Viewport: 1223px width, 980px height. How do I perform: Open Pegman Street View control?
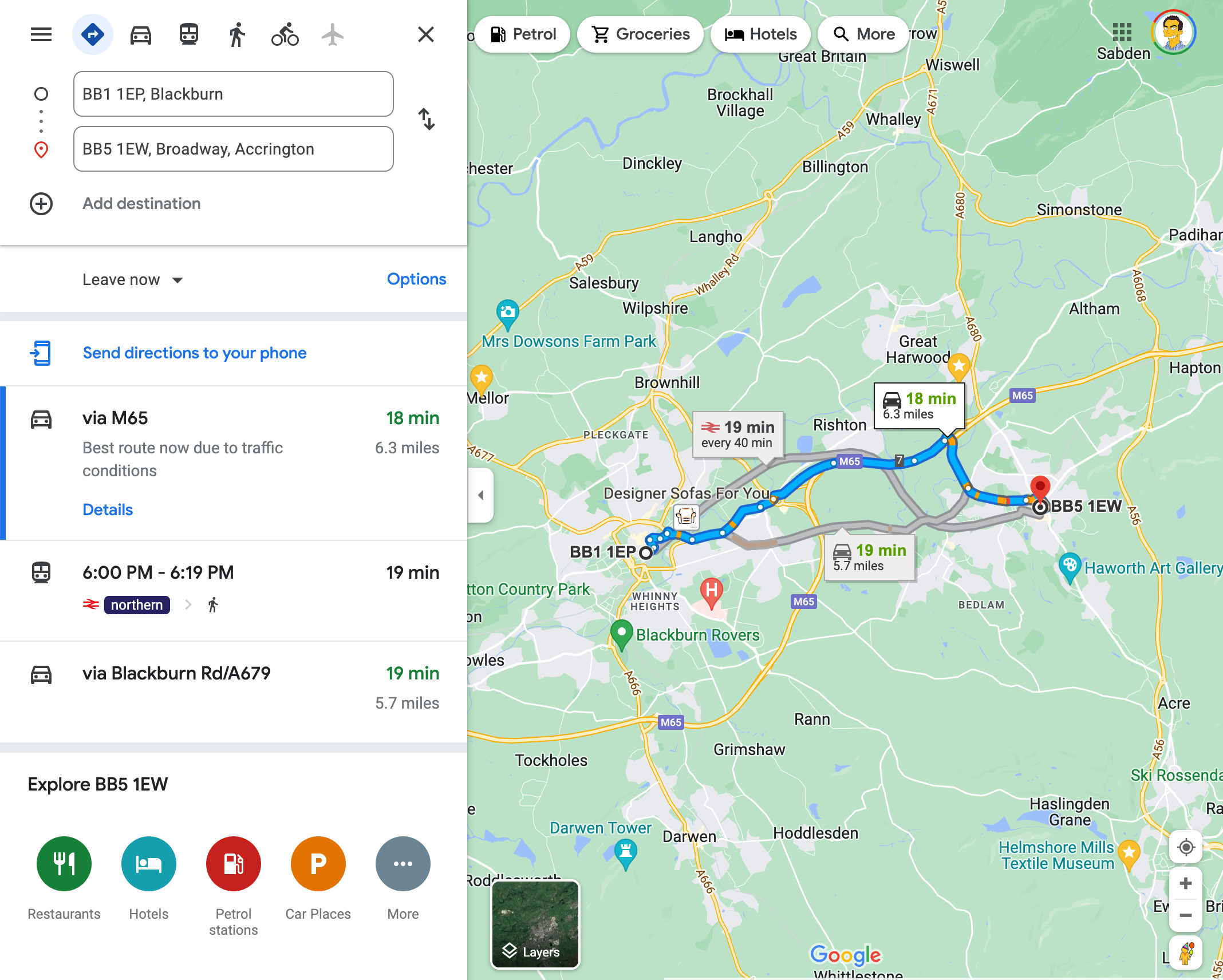1186,953
